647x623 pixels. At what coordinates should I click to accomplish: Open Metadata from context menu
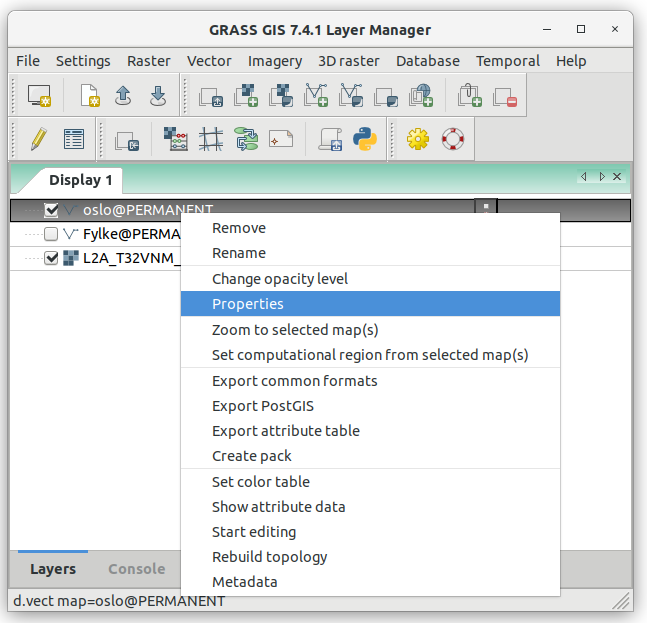(x=370, y=582)
